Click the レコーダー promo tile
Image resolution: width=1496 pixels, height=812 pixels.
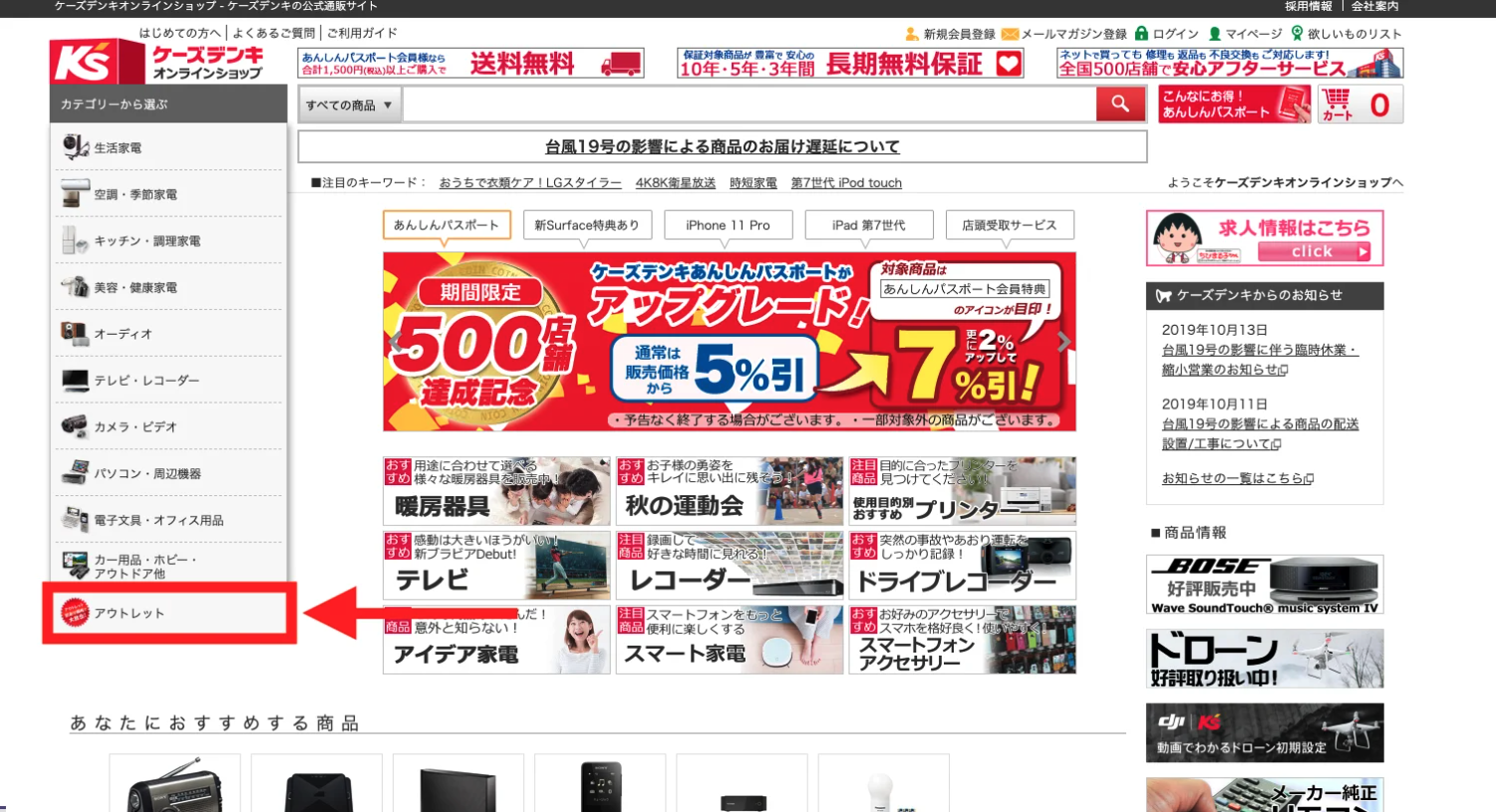tap(729, 565)
